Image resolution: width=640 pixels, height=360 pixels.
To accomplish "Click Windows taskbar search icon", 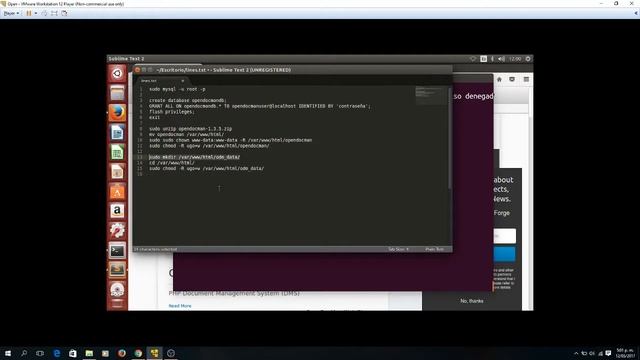I will pos(24,353).
